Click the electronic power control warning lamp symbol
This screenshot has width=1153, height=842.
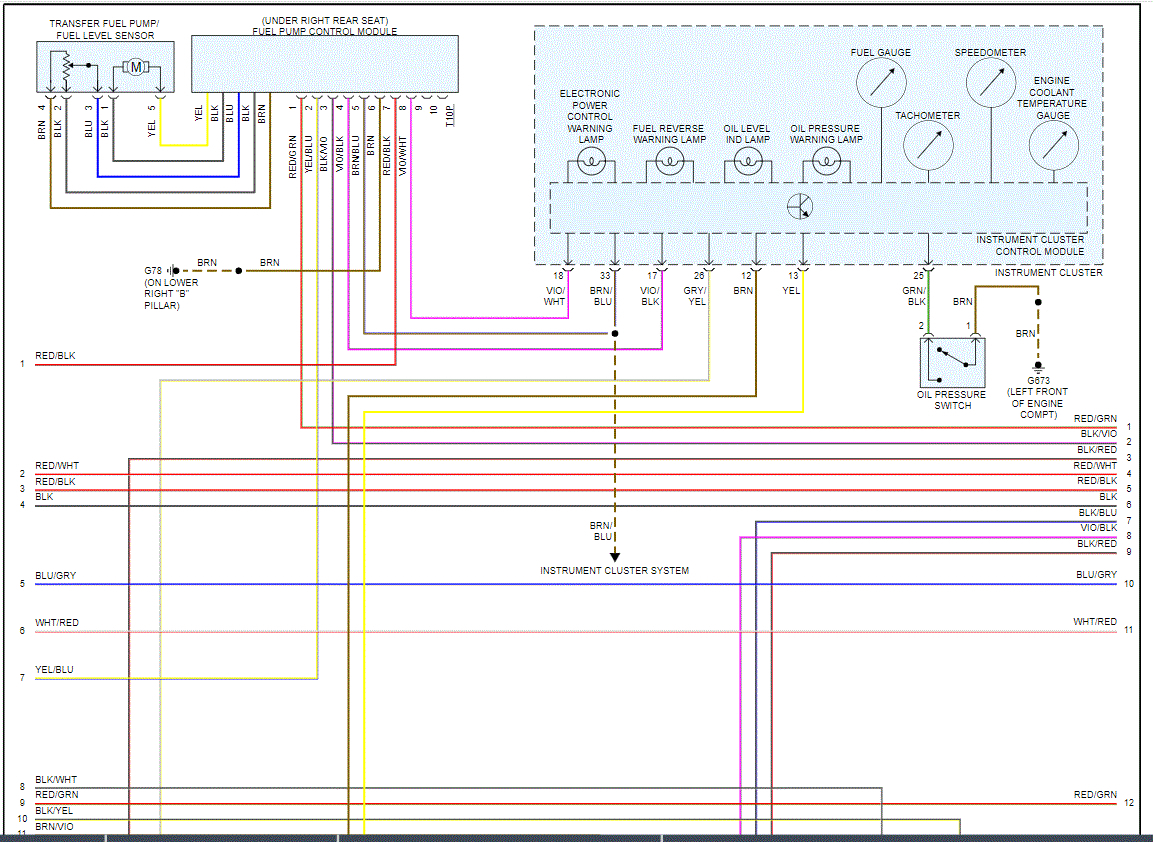pos(591,160)
